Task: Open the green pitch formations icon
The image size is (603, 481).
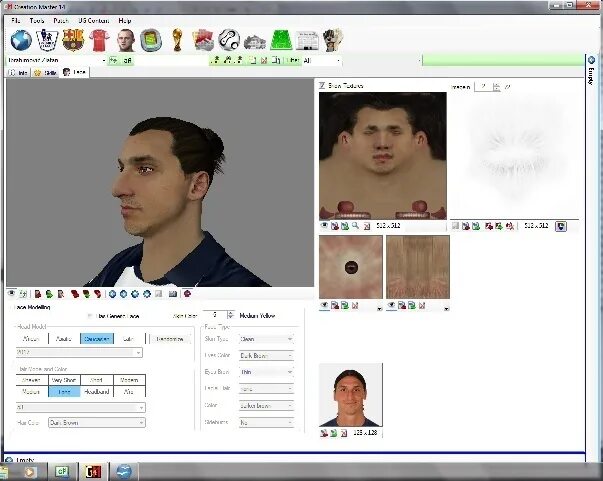Action: click(x=282, y=40)
